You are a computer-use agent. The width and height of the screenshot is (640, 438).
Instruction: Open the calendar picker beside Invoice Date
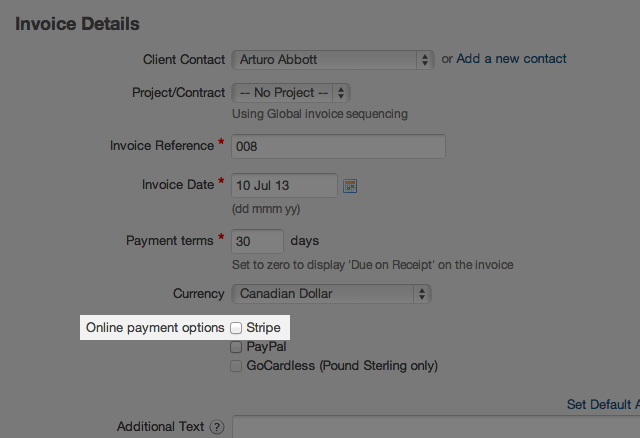point(350,185)
